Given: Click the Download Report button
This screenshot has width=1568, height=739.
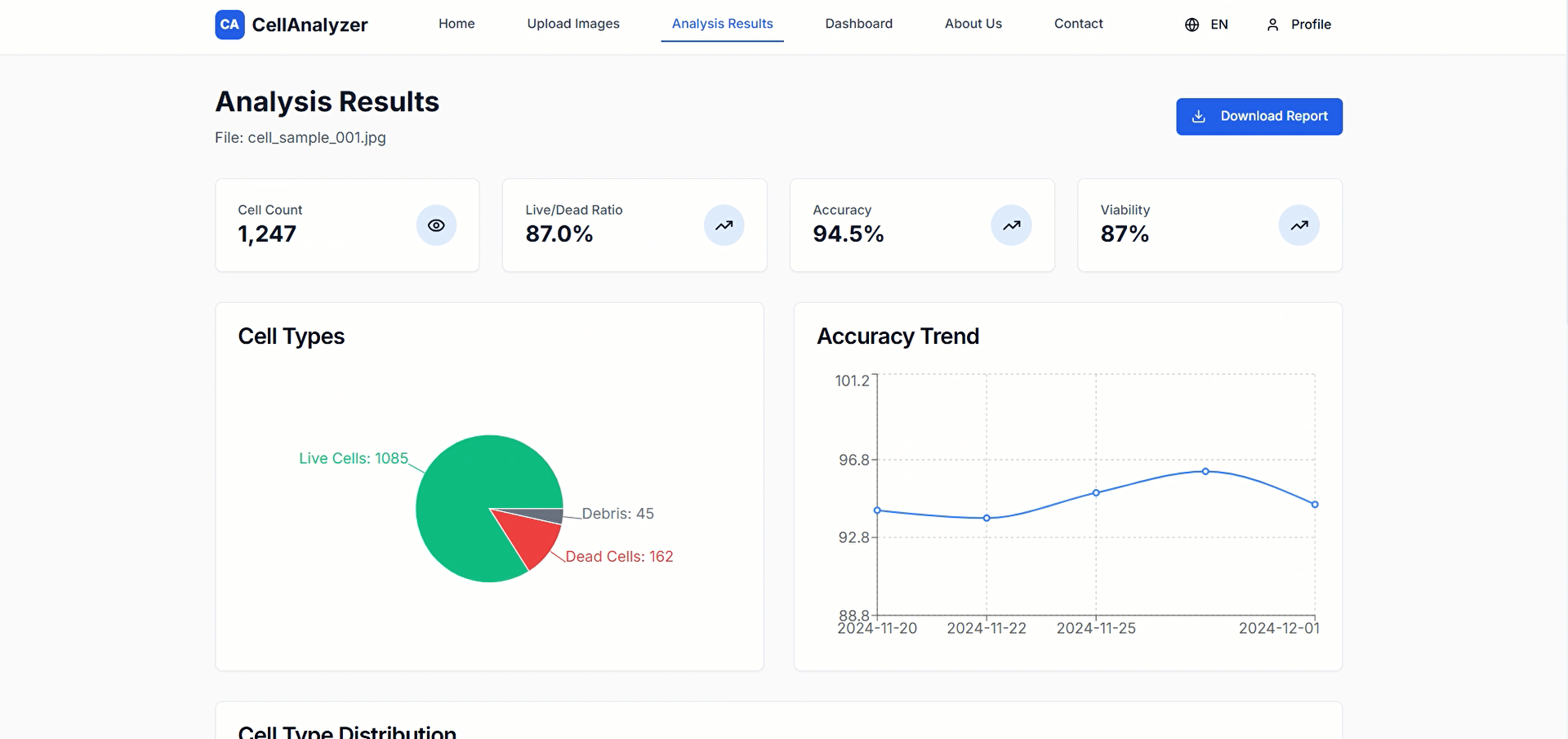Looking at the screenshot, I should tap(1259, 117).
